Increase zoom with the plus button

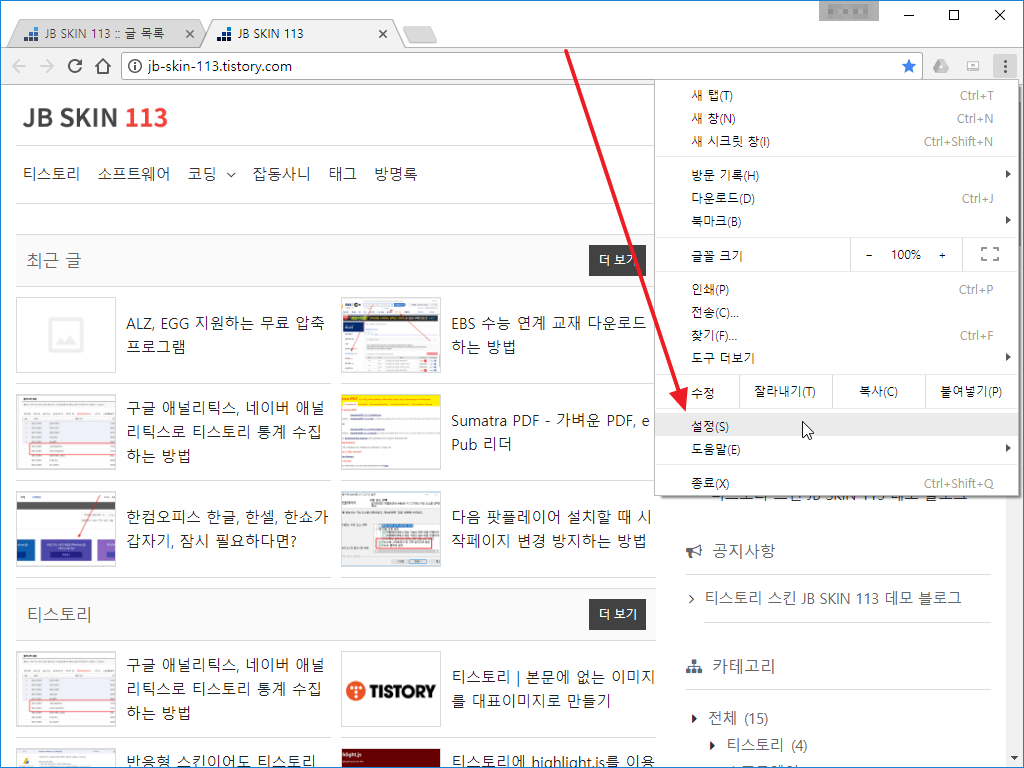(942, 255)
